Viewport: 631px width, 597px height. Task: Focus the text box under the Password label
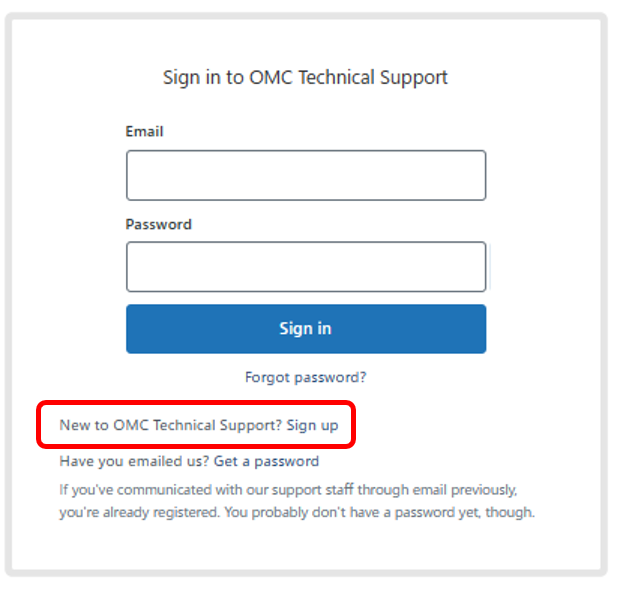(x=305, y=267)
